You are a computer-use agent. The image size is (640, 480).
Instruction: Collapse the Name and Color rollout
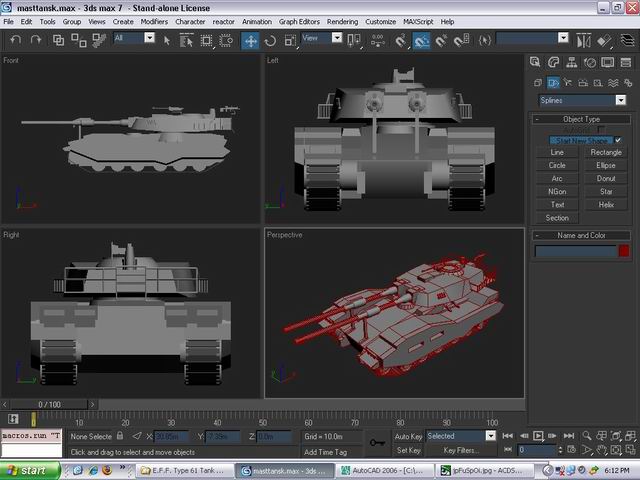[581, 235]
